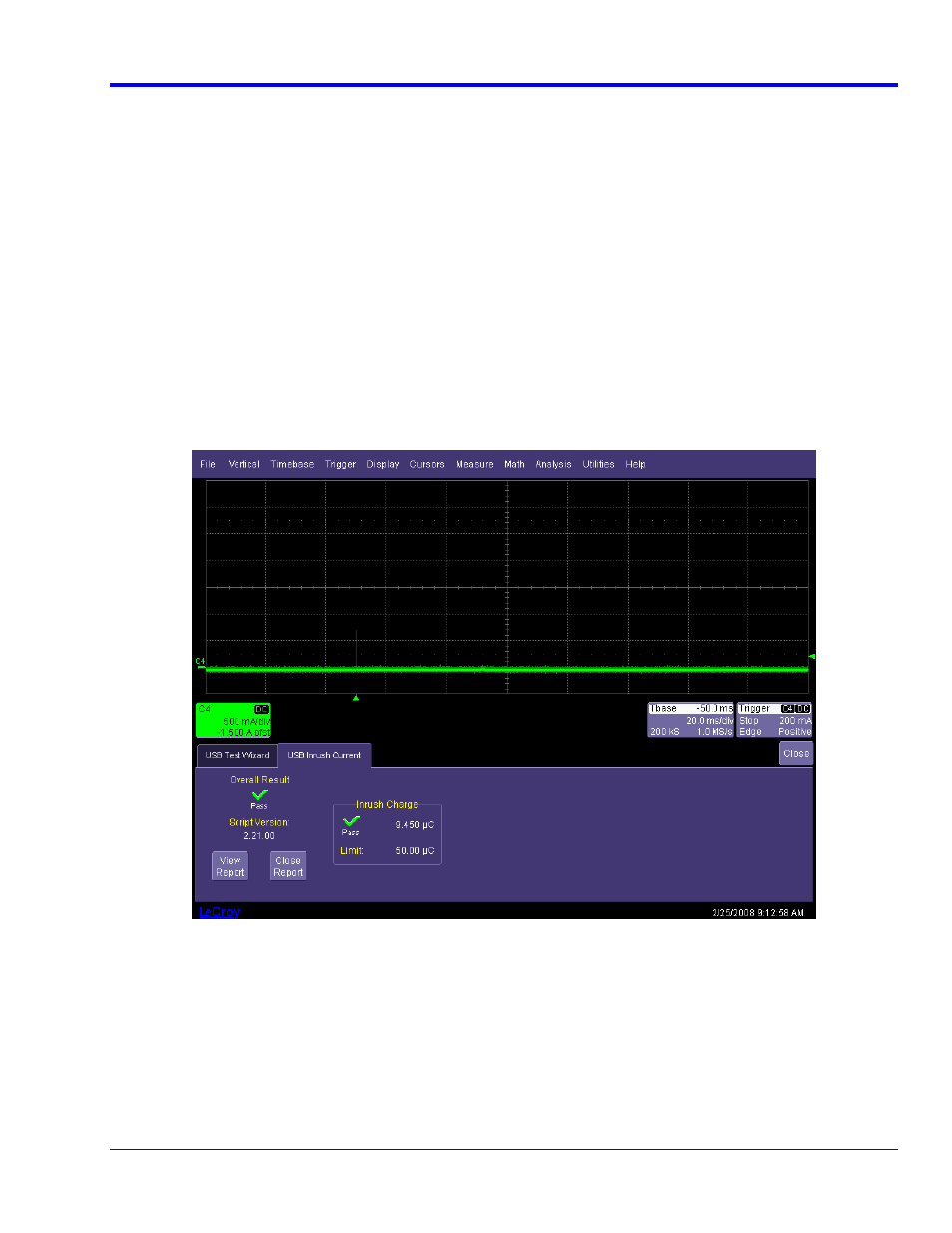This screenshot has width=952, height=1233.
Task: Close the USB Inrush Current dialog panel
Action: click(796, 754)
